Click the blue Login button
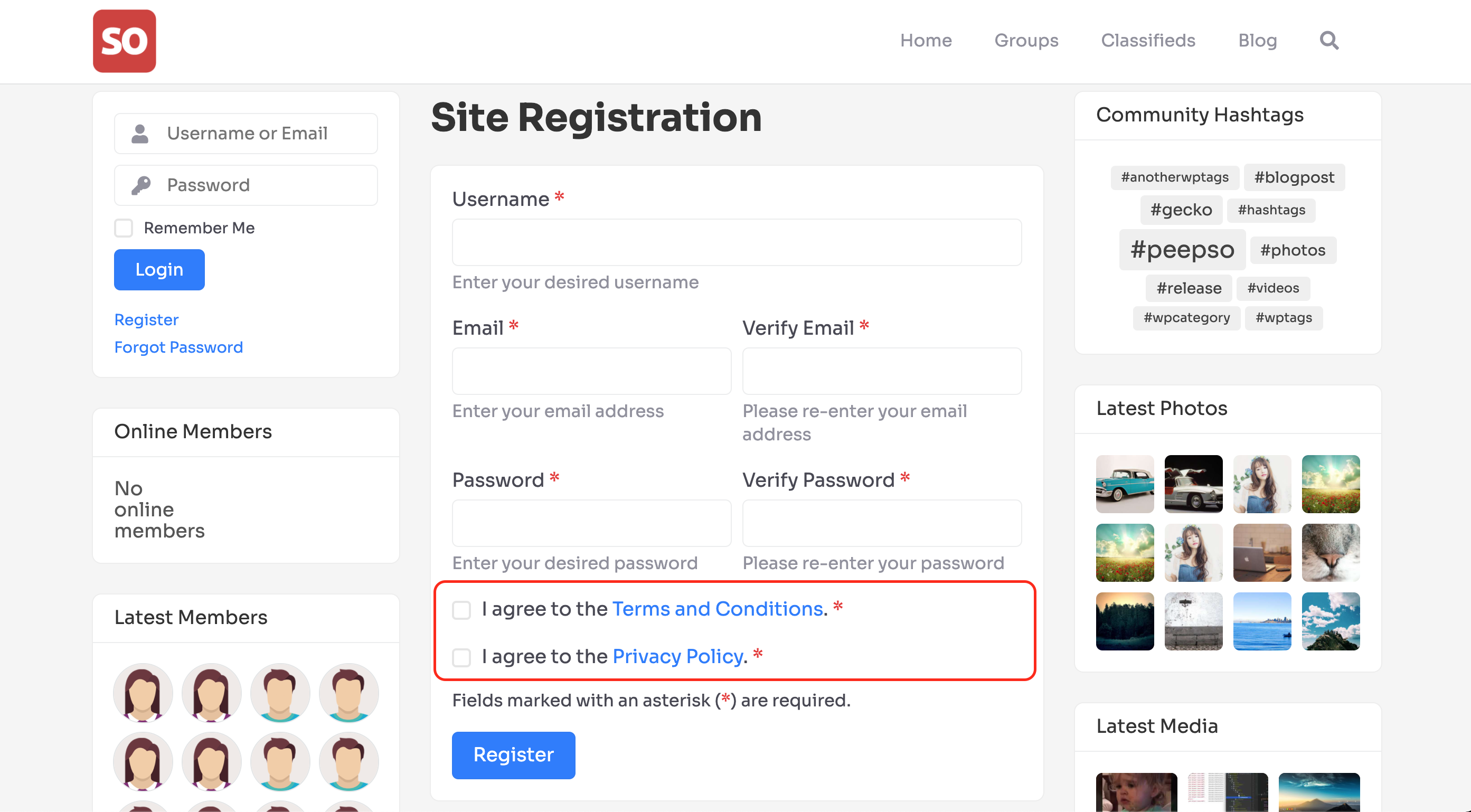Viewport: 1471px width, 812px height. pos(159,270)
